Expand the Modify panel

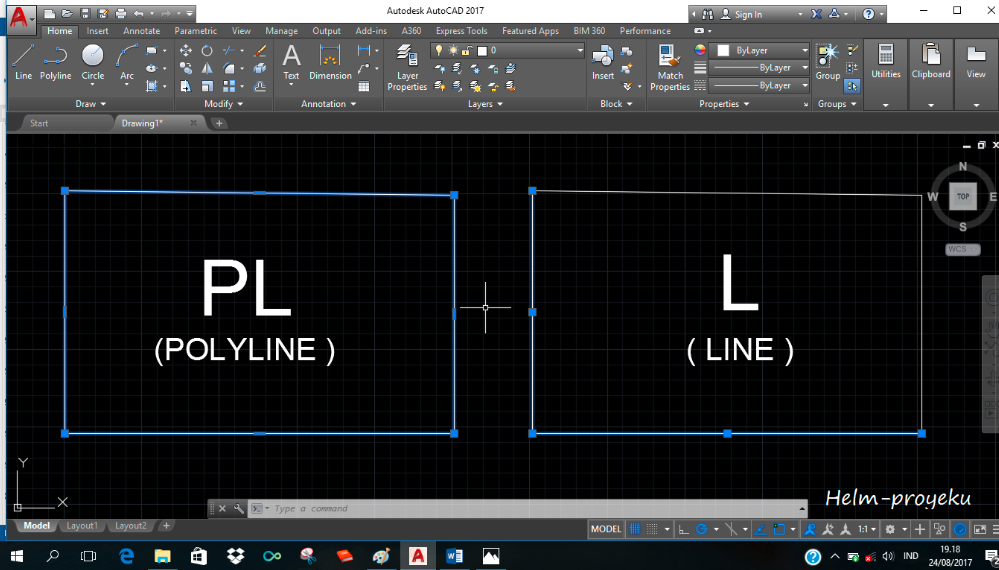(x=224, y=104)
